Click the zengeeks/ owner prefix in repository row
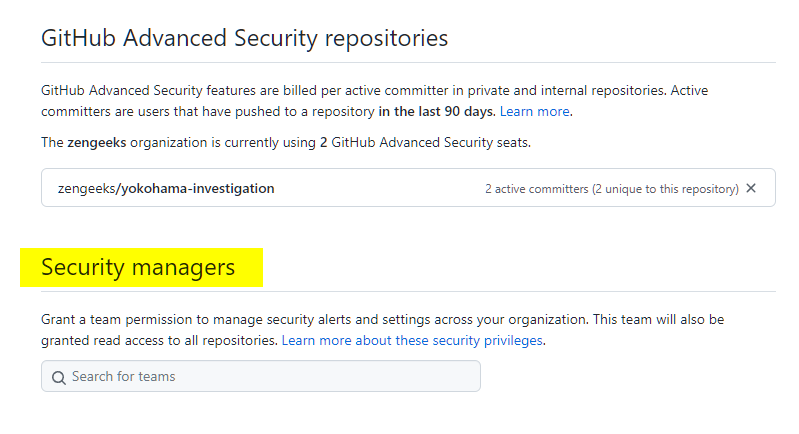This screenshot has height=434, width=799. click(x=89, y=188)
